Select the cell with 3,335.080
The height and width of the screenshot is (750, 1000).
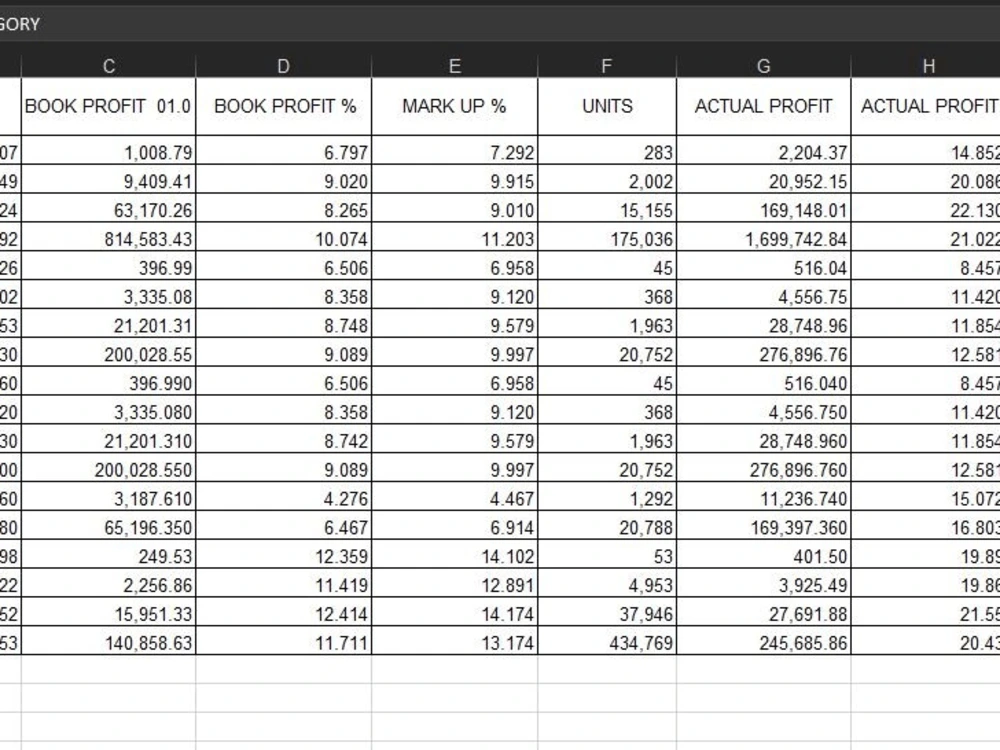point(108,410)
